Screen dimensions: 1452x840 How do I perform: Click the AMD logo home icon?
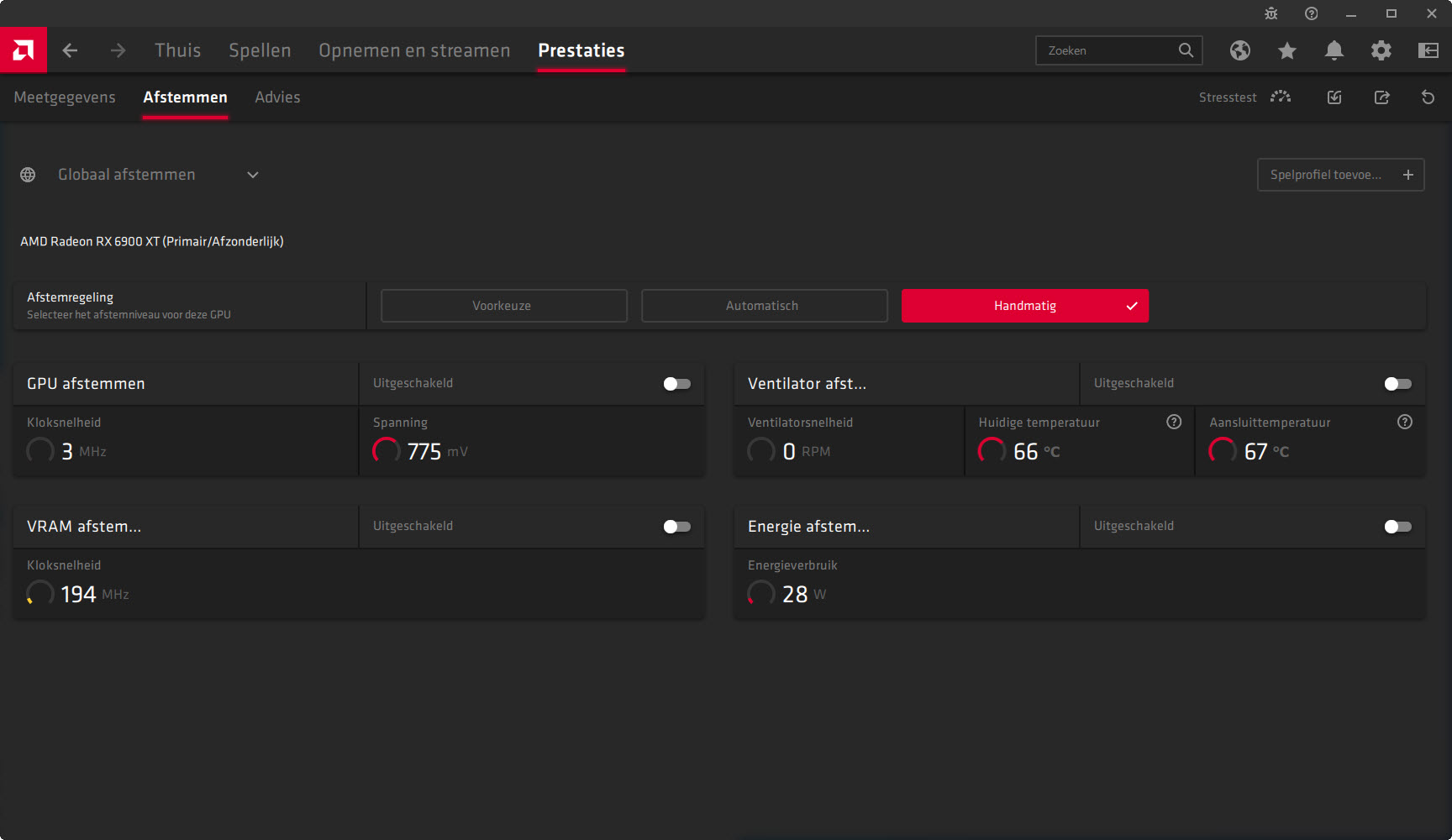[x=24, y=50]
